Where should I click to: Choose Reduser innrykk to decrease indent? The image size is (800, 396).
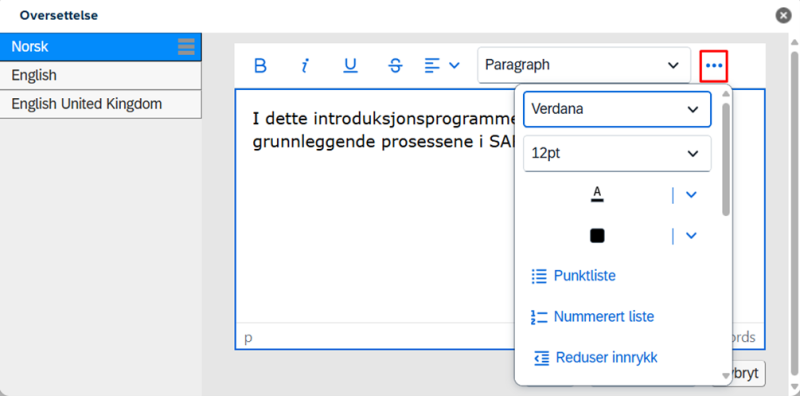click(x=595, y=358)
